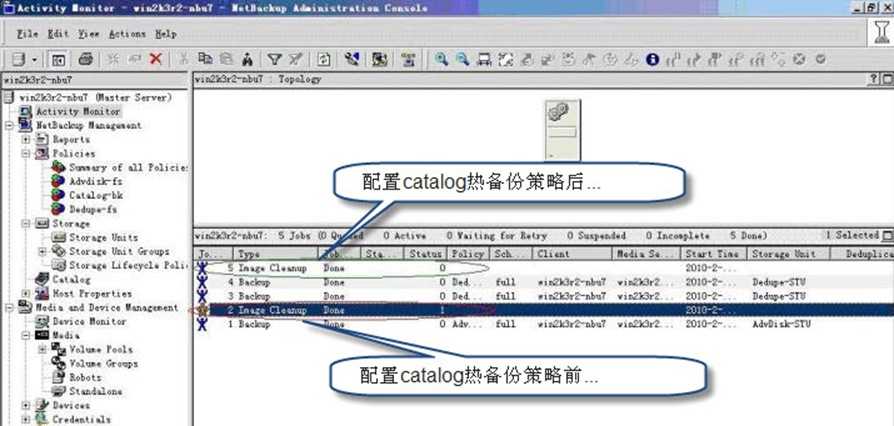Open the Help menu
This screenshot has height=426, width=894.
coord(166,34)
